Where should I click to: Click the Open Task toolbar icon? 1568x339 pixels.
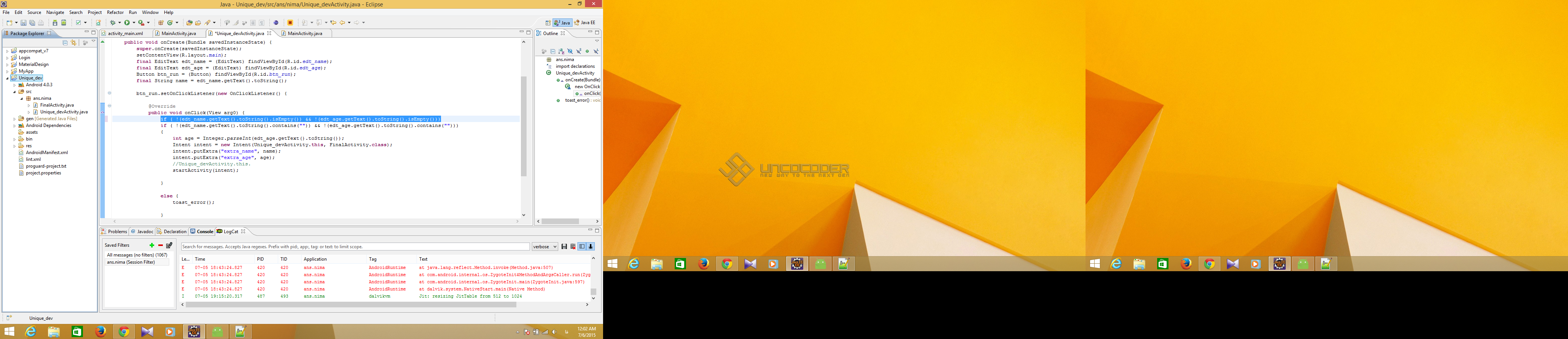198,23
